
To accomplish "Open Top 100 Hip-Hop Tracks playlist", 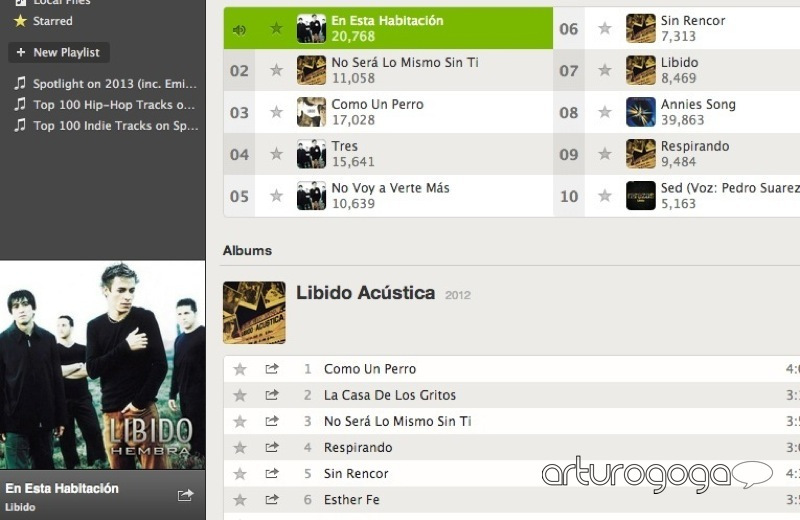I will [105, 105].
